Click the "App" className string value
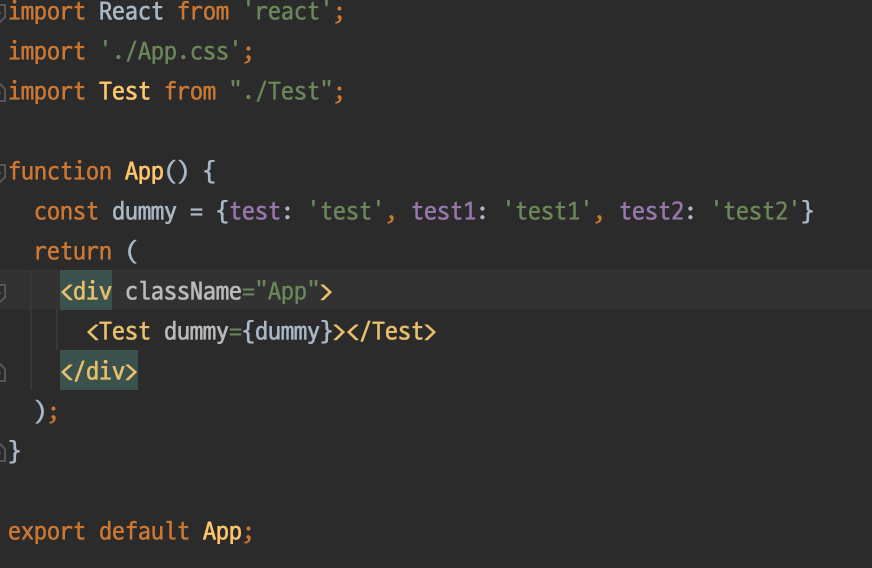872x568 pixels. [287, 292]
